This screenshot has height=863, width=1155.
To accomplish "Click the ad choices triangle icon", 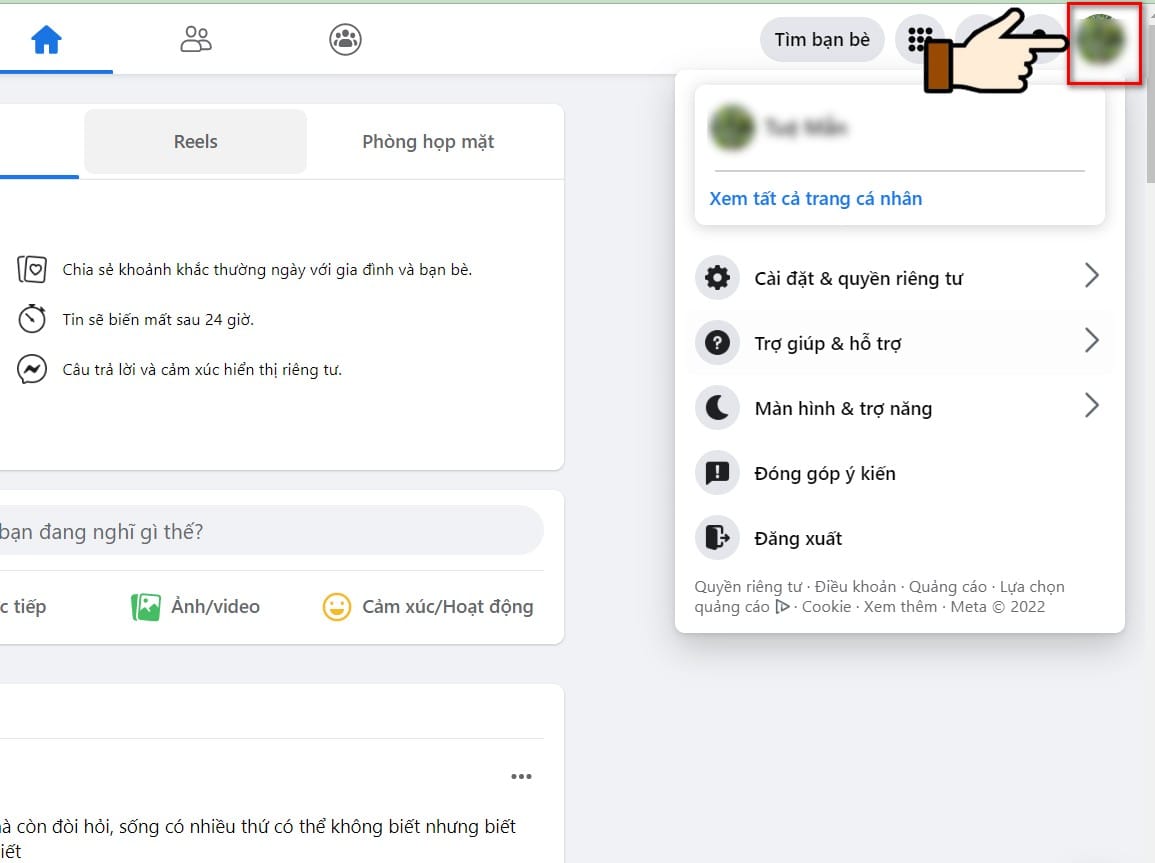I will click(782, 607).
